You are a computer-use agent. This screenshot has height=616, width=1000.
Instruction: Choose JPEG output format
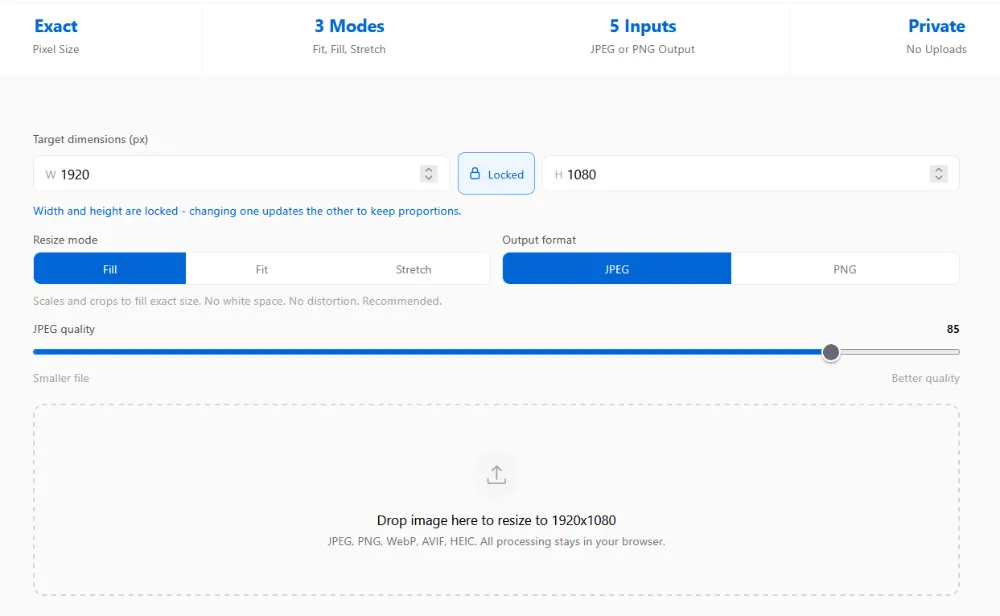617,268
